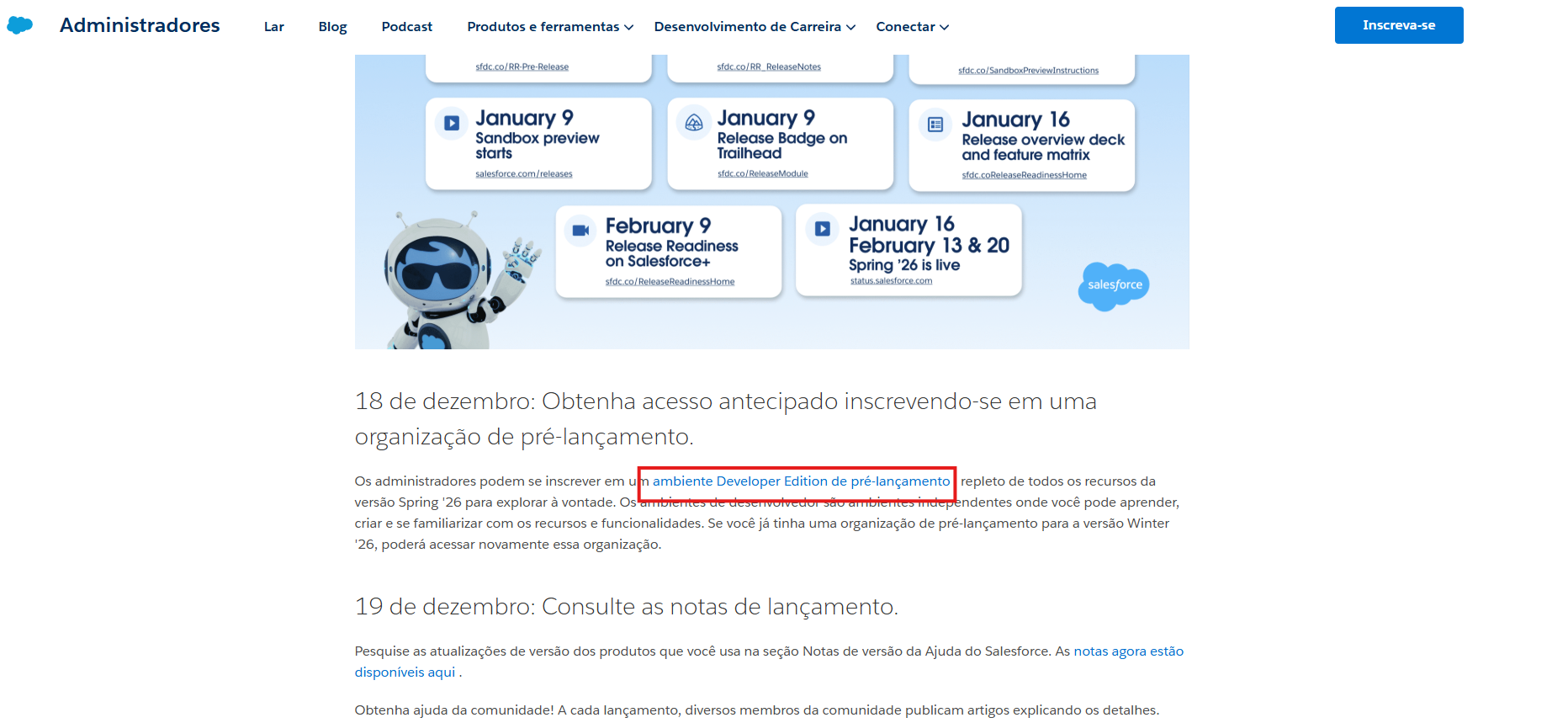Expand Desenvolvimento de Carreira dropdown
Image resolution: width=1568 pixels, height=723 pixels.
(x=755, y=27)
